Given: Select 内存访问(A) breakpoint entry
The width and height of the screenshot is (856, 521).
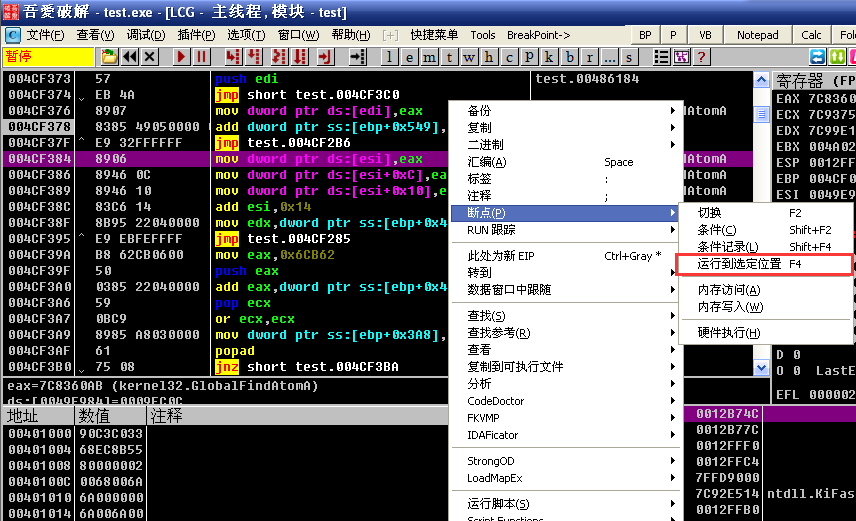Looking at the screenshot, I should coord(764,290).
